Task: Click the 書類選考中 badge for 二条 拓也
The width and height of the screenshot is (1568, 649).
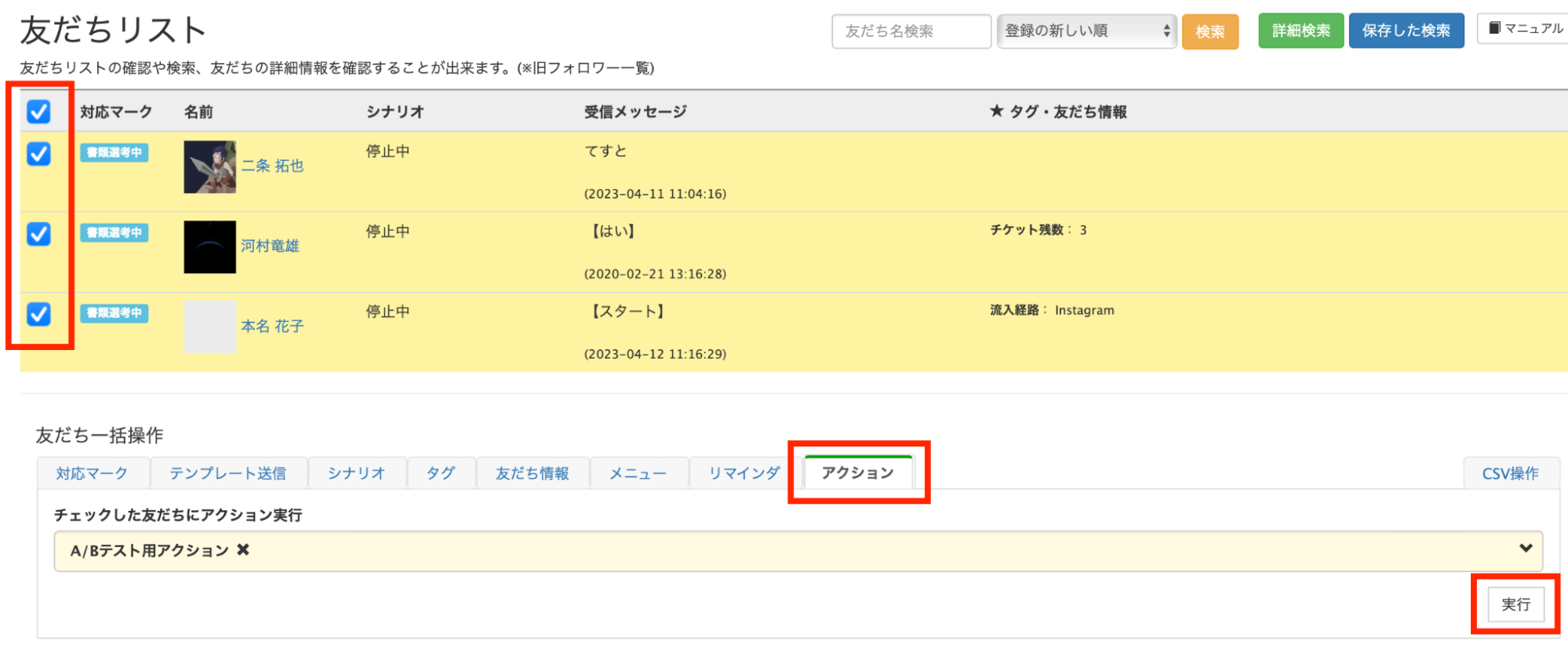Action: [115, 153]
